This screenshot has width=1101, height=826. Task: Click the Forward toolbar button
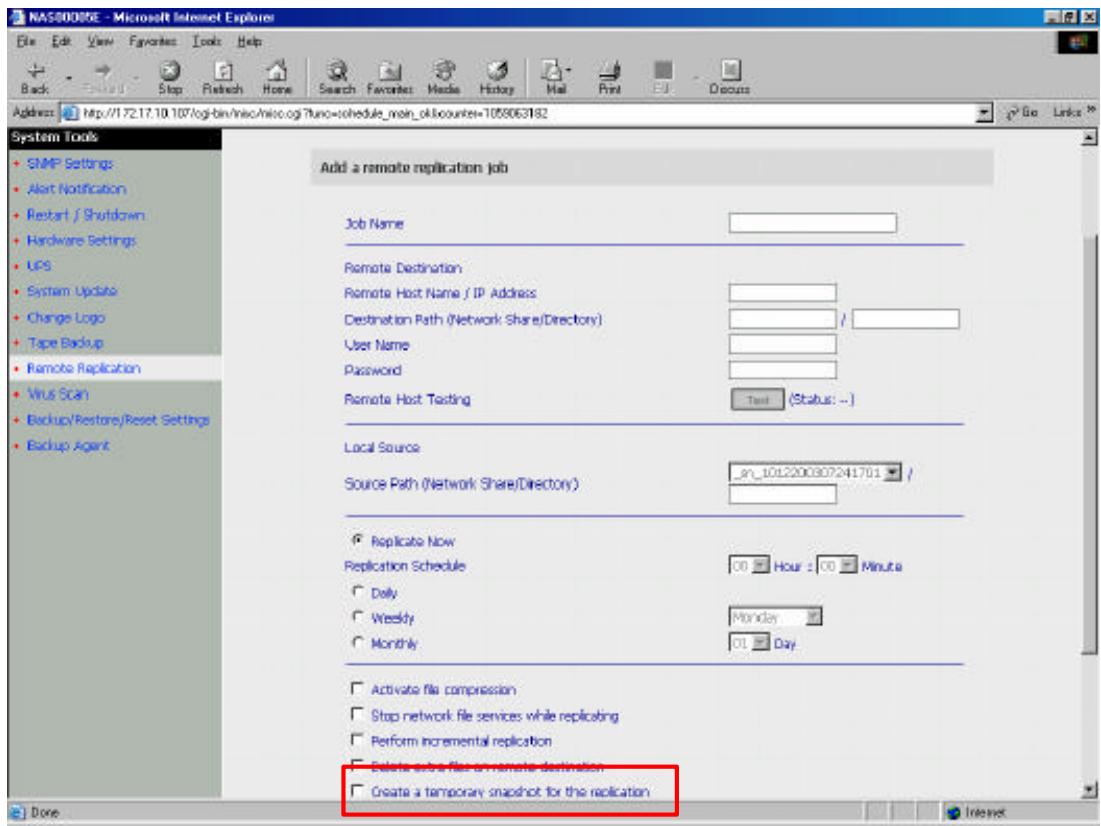tap(103, 78)
